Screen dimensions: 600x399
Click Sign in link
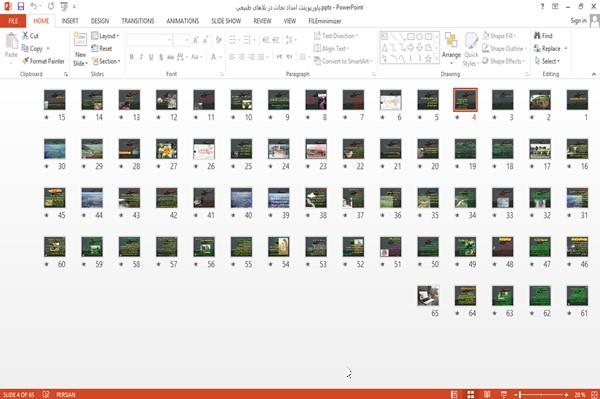[578, 21]
